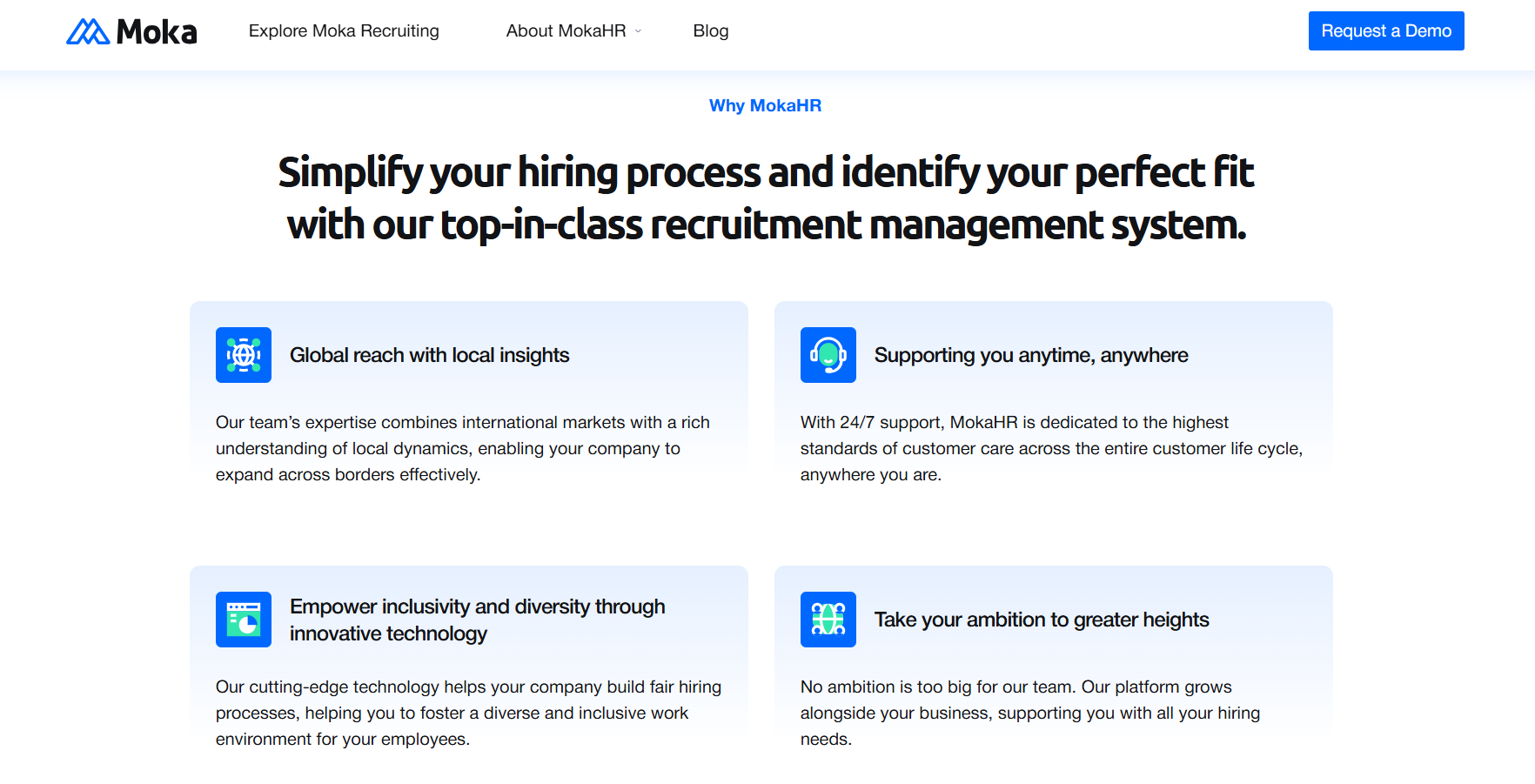The height and width of the screenshot is (784, 1535).
Task: Click the Request a Demo button
Action: (1386, 30)
